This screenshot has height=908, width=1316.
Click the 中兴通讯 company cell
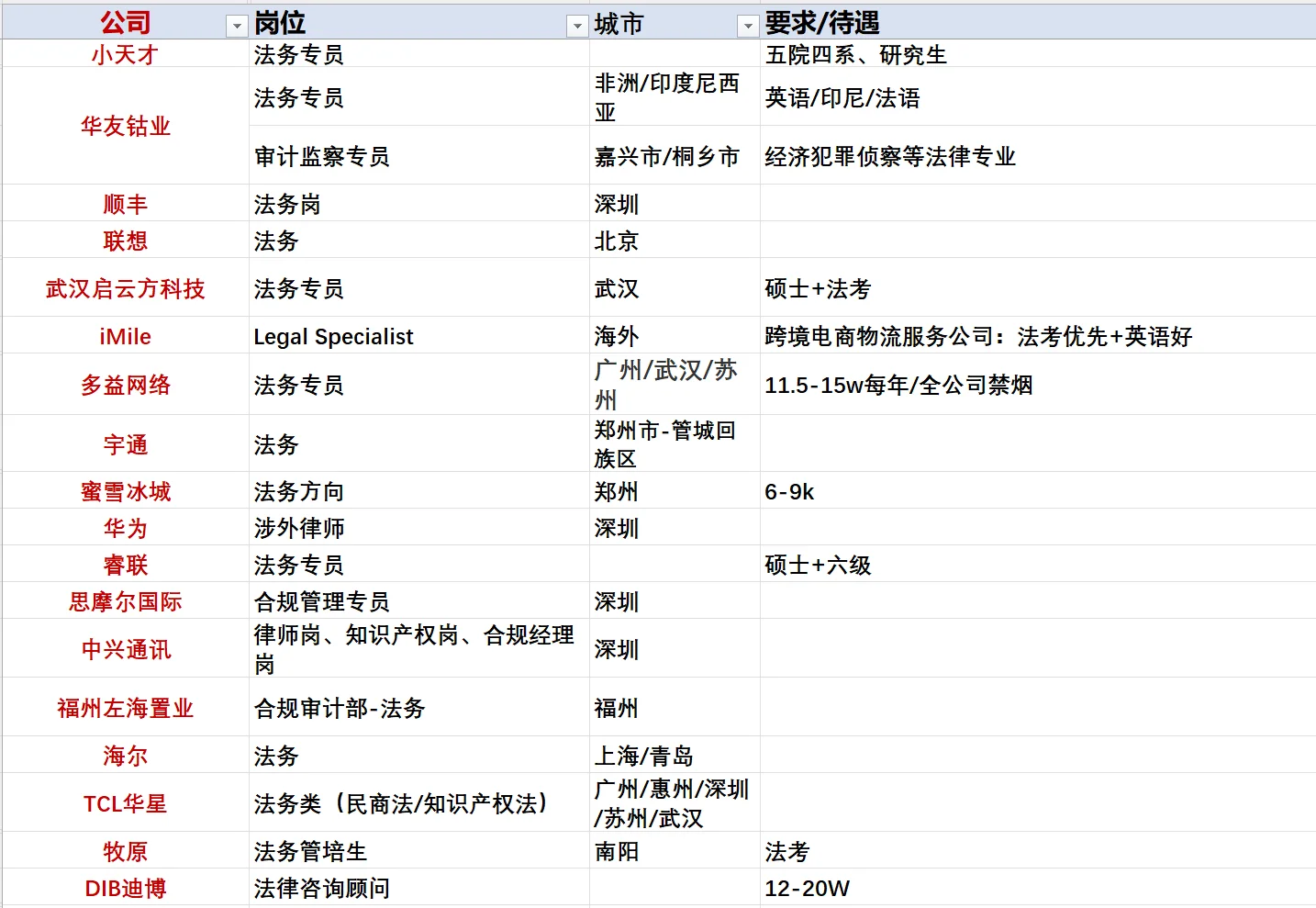126,649
